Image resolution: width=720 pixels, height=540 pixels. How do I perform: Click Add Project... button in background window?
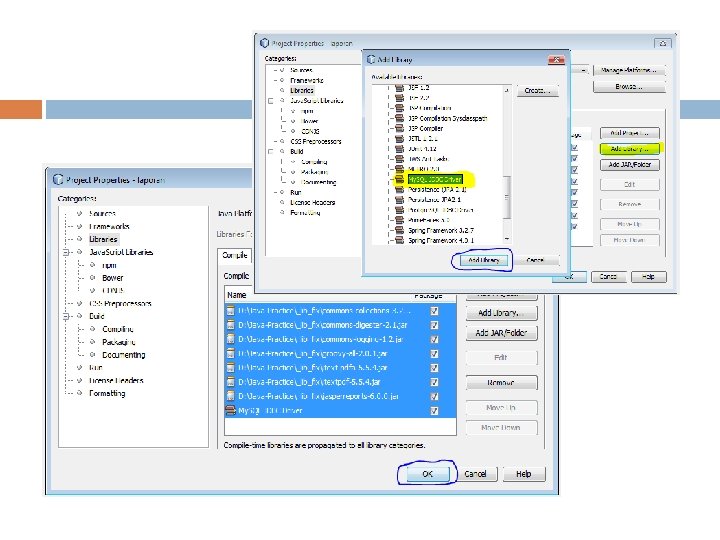[630, 133]
